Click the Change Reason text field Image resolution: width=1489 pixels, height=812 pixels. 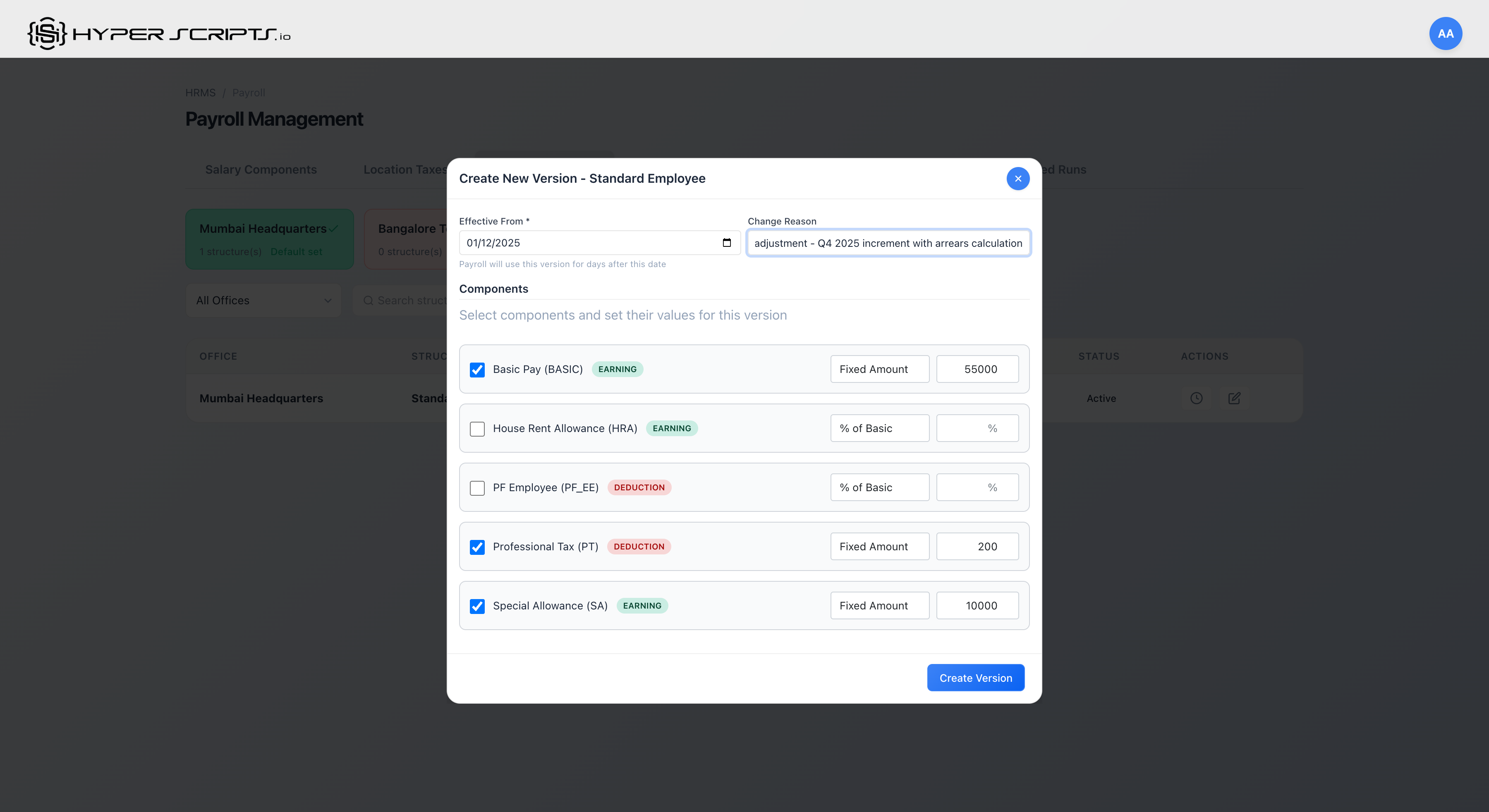tap(888, 244)
